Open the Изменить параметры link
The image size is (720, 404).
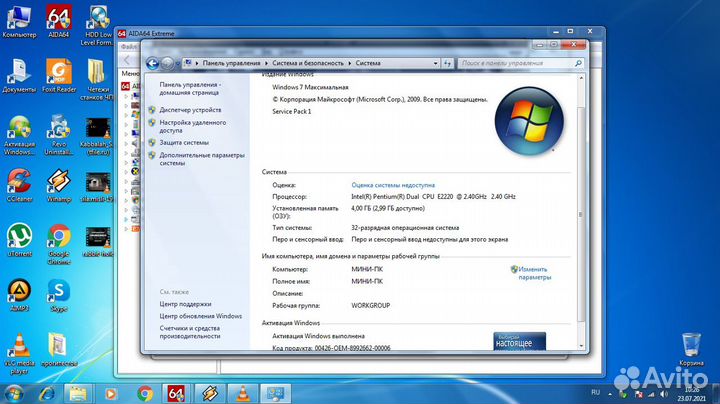[x=534, y=273]
